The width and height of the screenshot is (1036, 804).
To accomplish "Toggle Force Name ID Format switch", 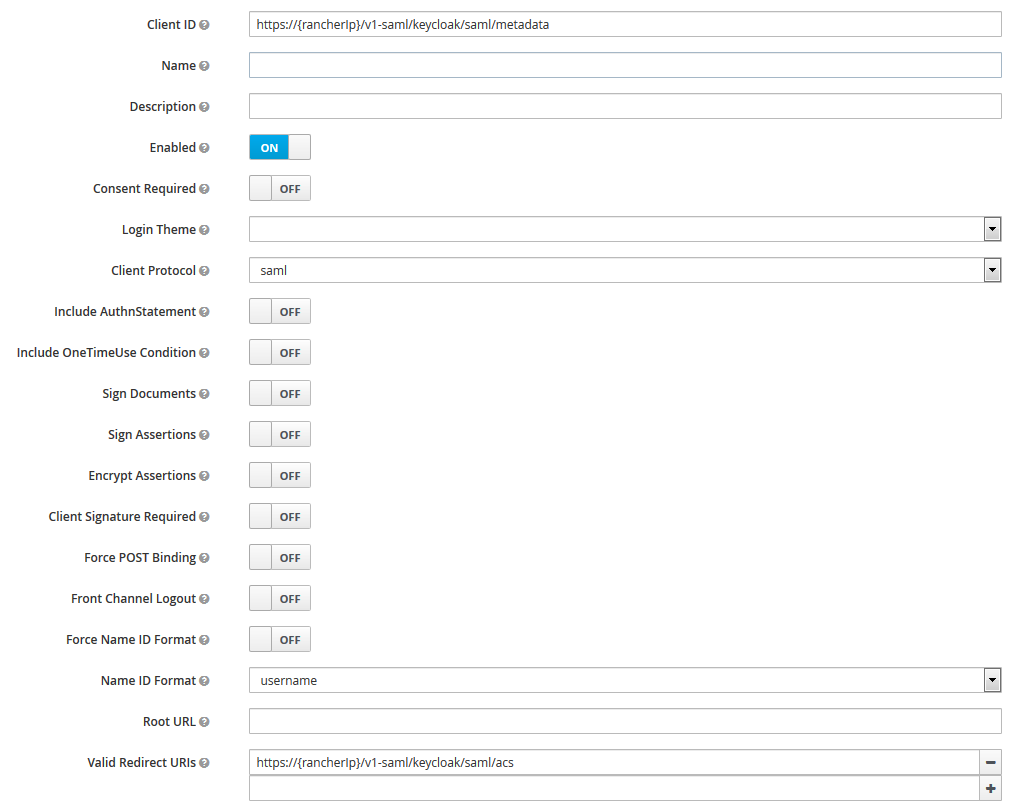I will (x=279, y=639).
